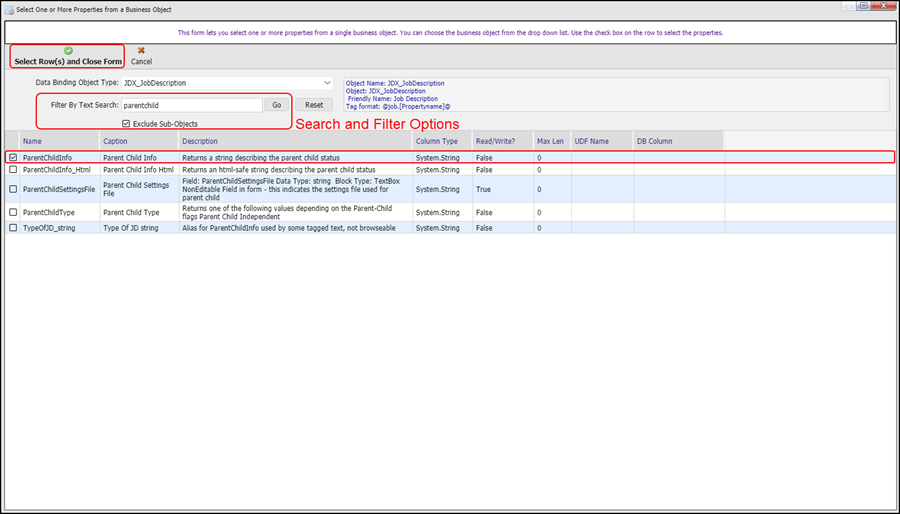Uncheck the ParentChildInfo row checkbox
Viewport: 900px width, 514px height.
12,157
